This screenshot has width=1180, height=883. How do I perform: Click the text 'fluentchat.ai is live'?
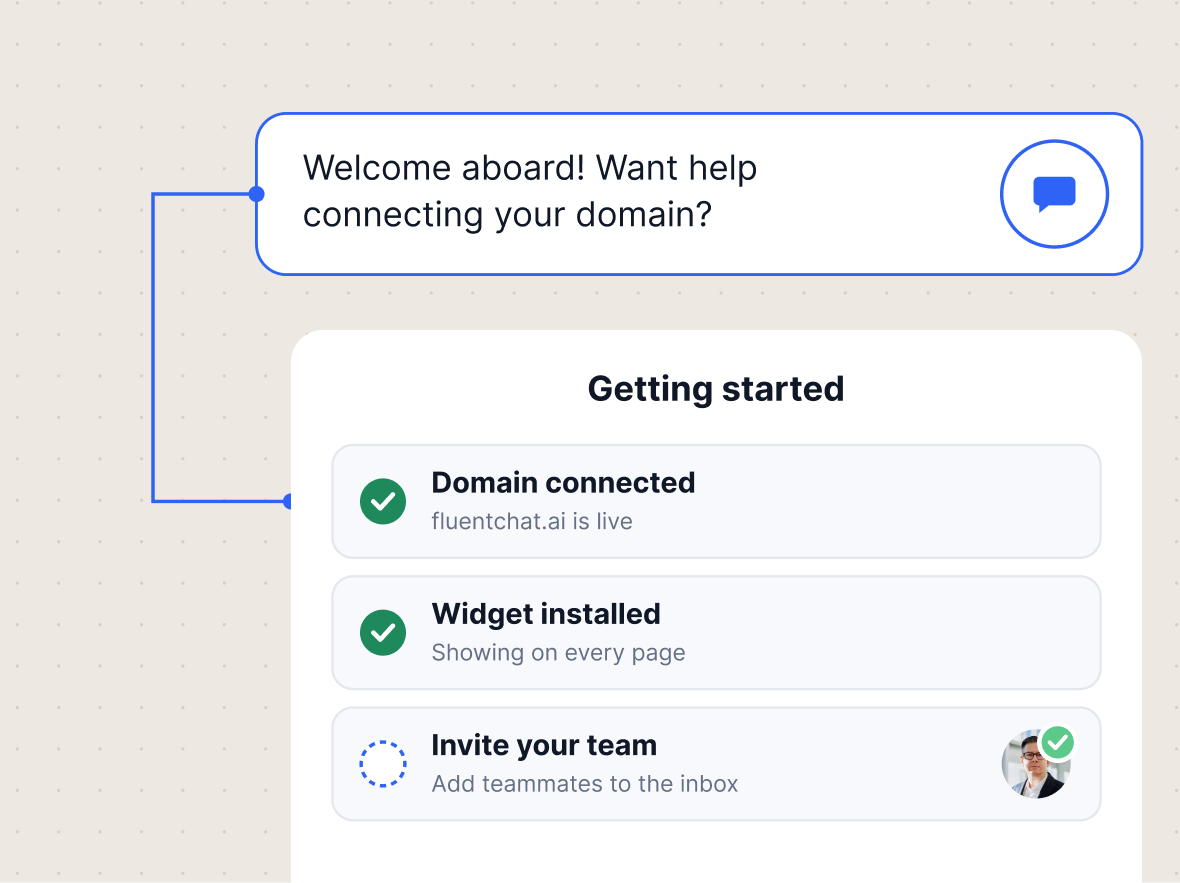coord(532,521)
